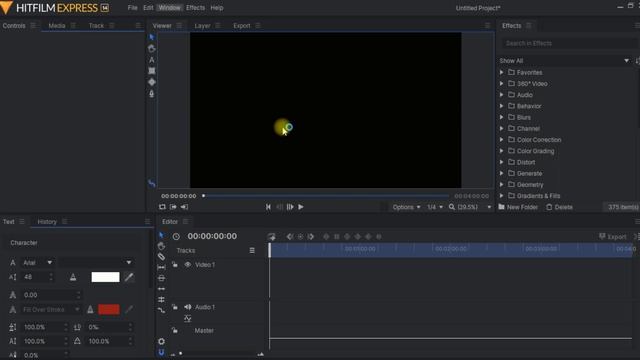The height and width of the screenshot is (360, 640).
Task: Expand the Distort effects folder
Action: click(x=502, y=162)
